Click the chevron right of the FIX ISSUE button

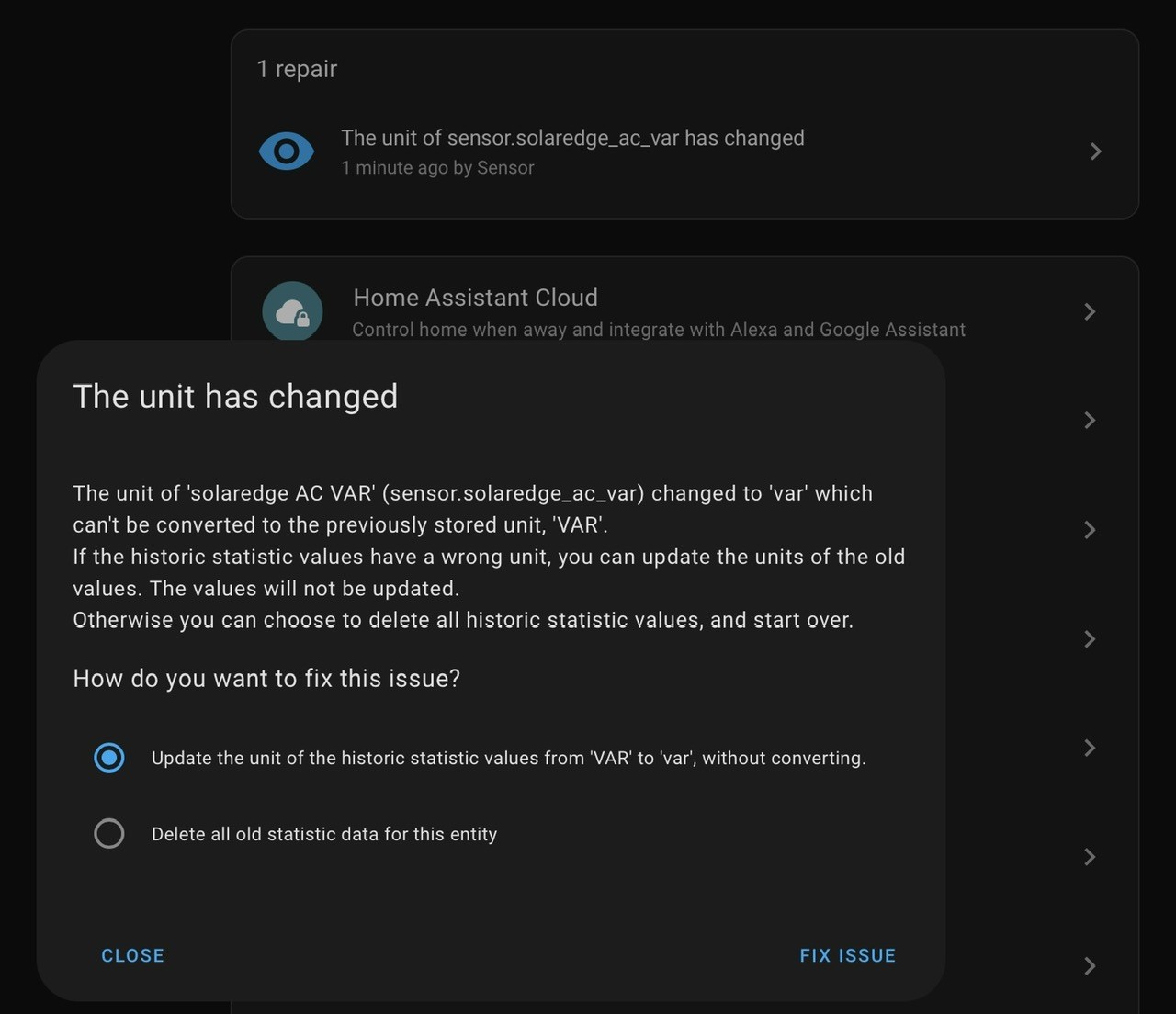(x=1090, y=965)
